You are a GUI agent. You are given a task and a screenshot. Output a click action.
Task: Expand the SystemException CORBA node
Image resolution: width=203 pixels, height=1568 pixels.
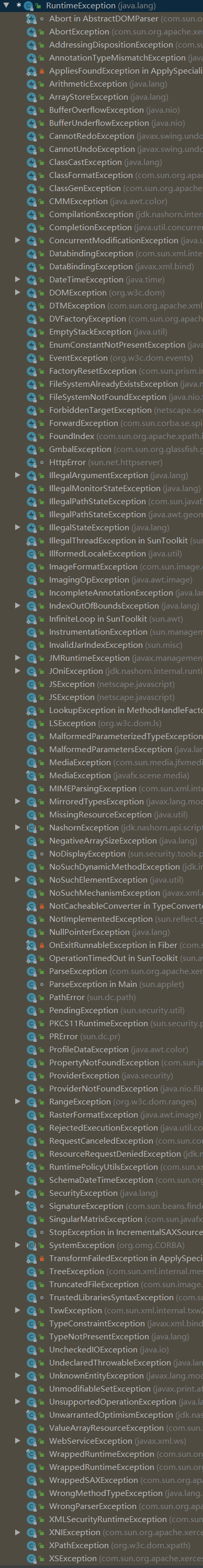(18, 1245)
